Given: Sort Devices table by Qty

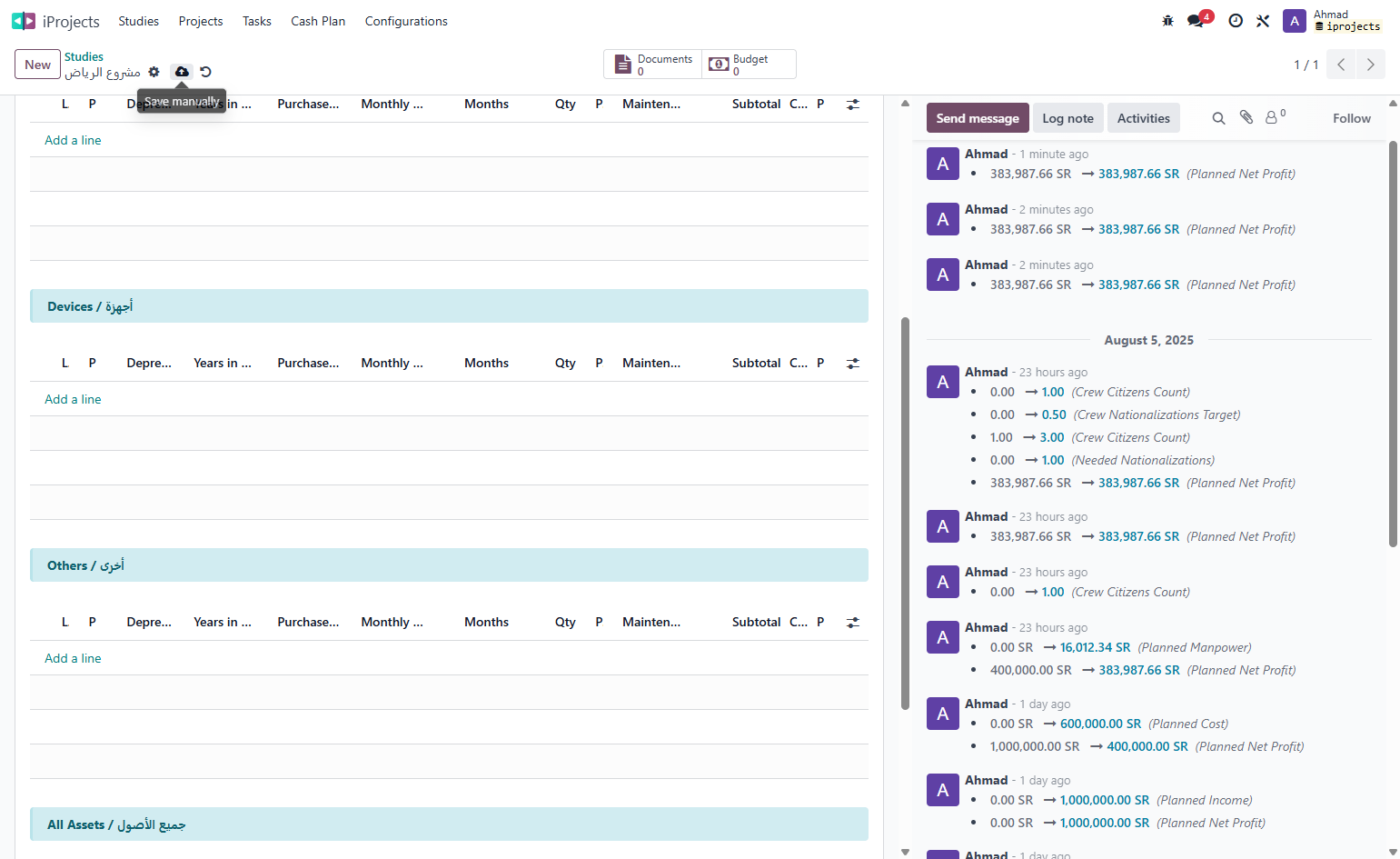Looking at the screenshot, I should (565, 363).
